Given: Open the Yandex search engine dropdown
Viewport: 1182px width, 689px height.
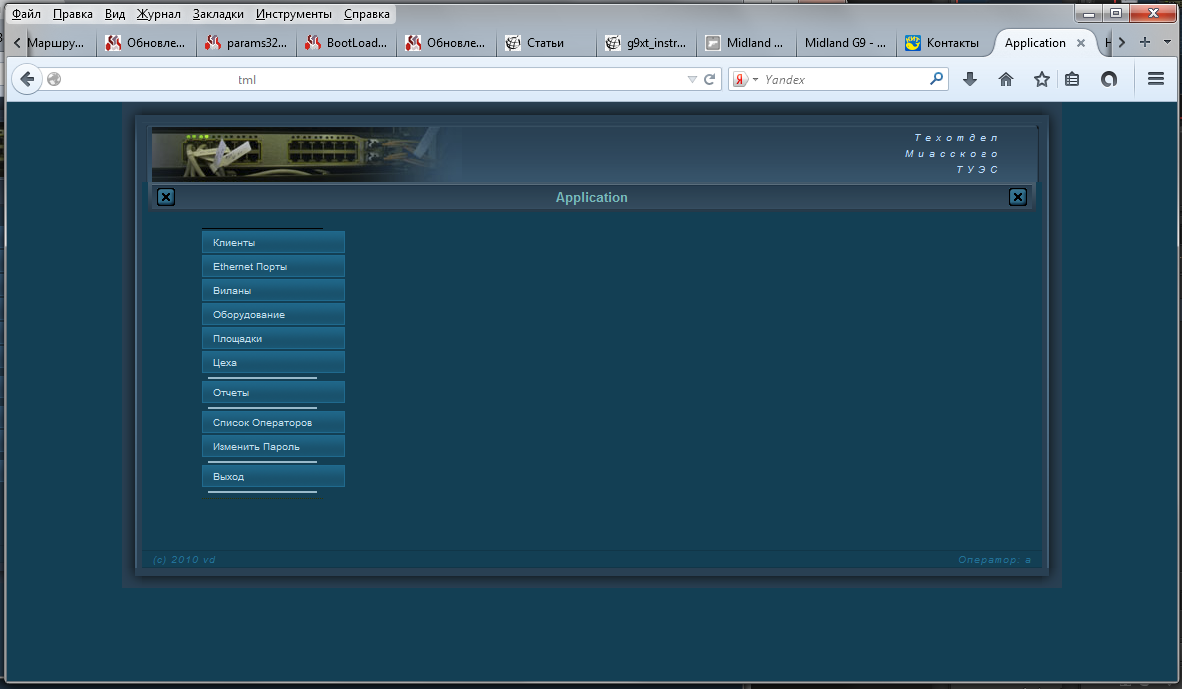Looking at the screenshot, I should (745, 80).
